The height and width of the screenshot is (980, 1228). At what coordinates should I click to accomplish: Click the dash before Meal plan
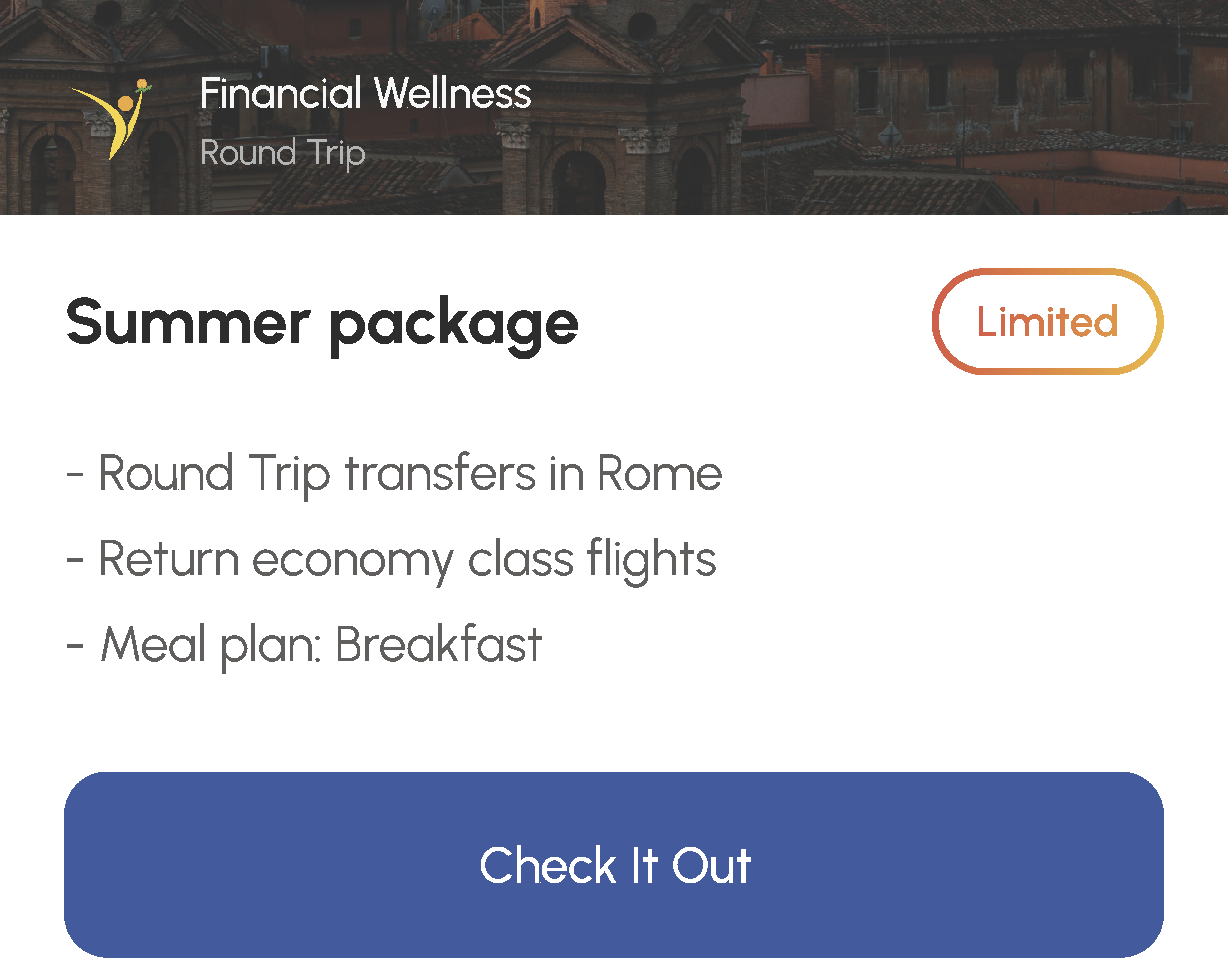(x=75, y=646)
